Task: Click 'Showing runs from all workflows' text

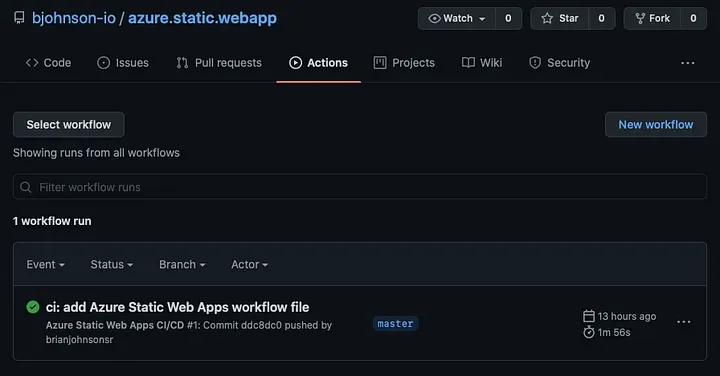Action: [x=96, y=153]
